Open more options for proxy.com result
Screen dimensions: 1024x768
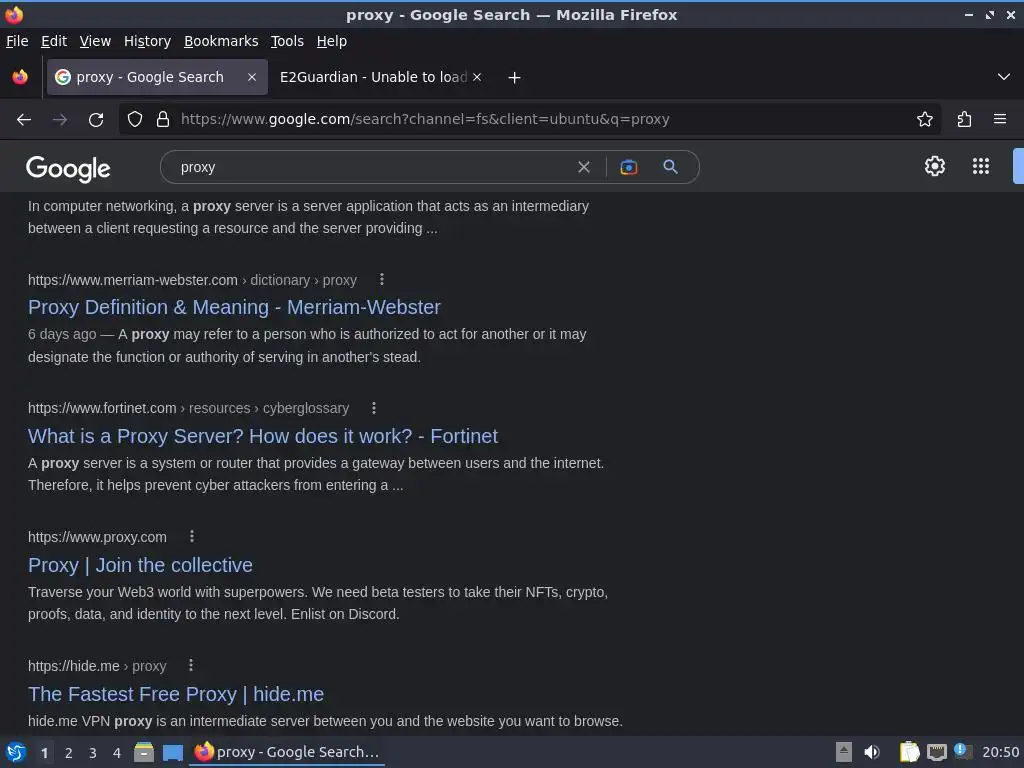pos(191,537)
